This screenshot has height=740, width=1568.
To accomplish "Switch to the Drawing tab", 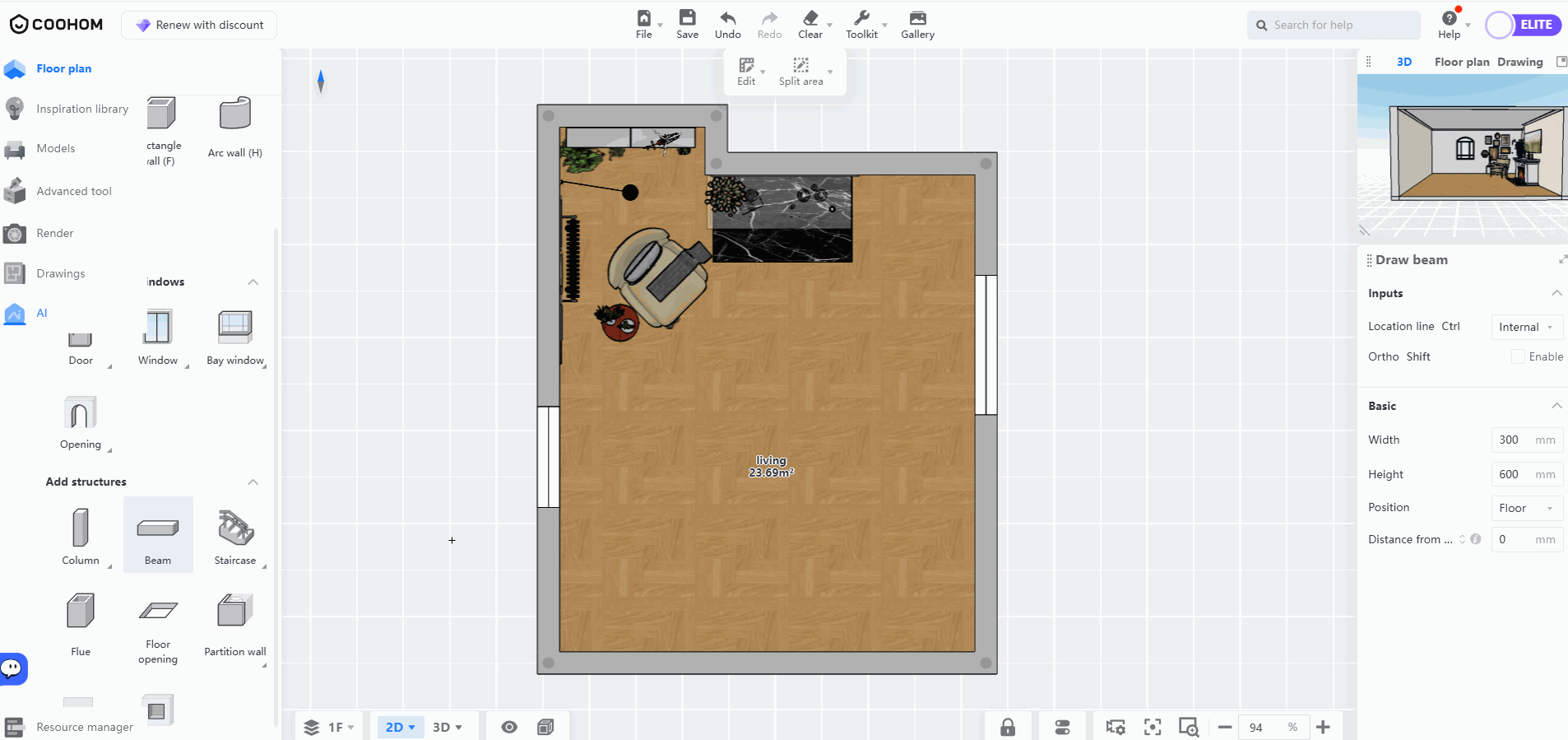I will pos(1519,62).
